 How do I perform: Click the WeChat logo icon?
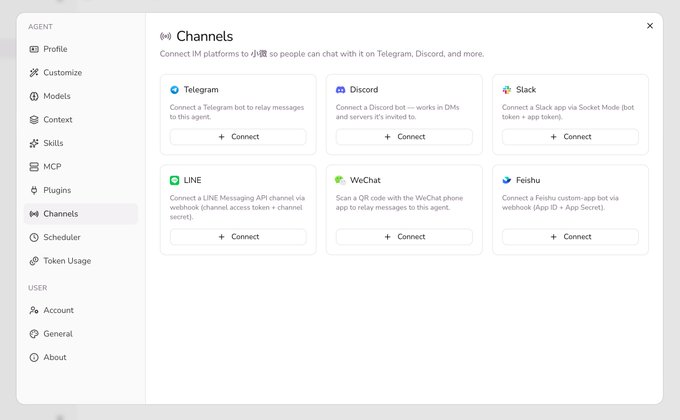coord(340,180)
